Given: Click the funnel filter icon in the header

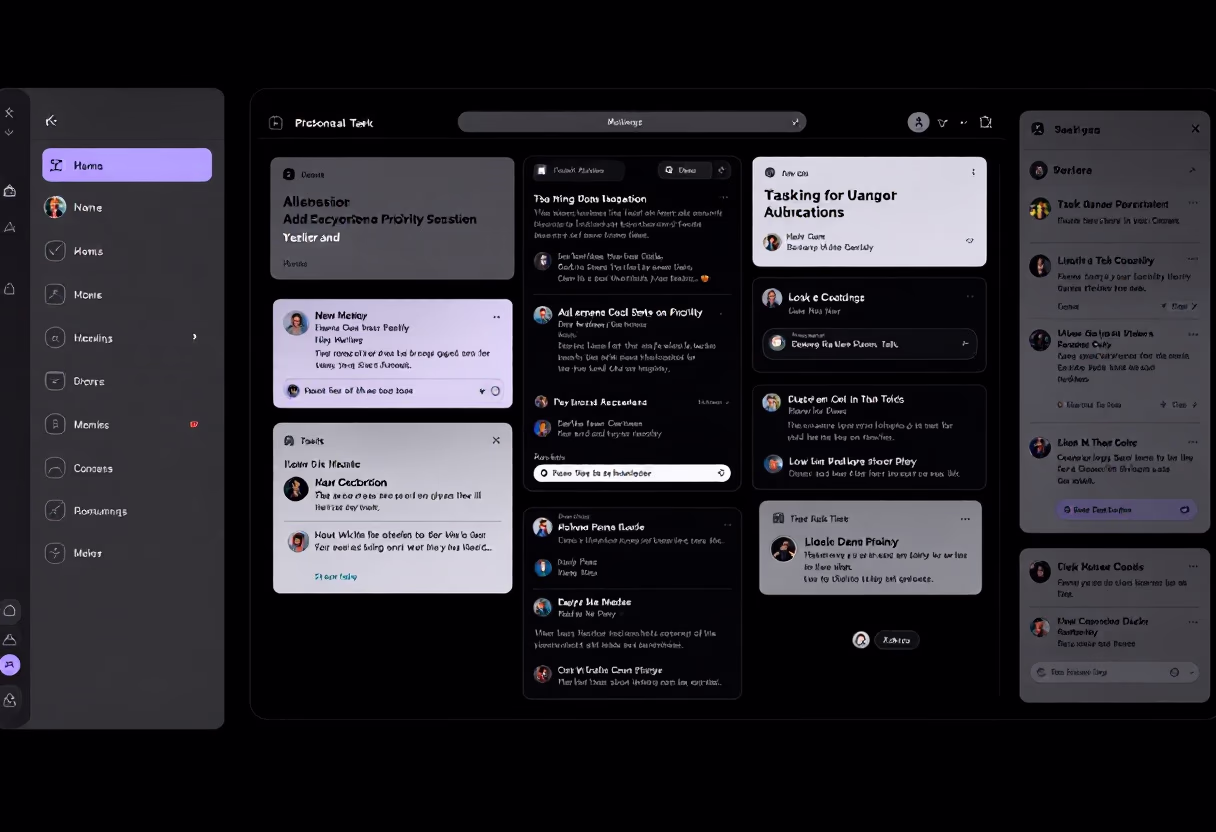Looking at the screenshot, I should coord(942,123).
